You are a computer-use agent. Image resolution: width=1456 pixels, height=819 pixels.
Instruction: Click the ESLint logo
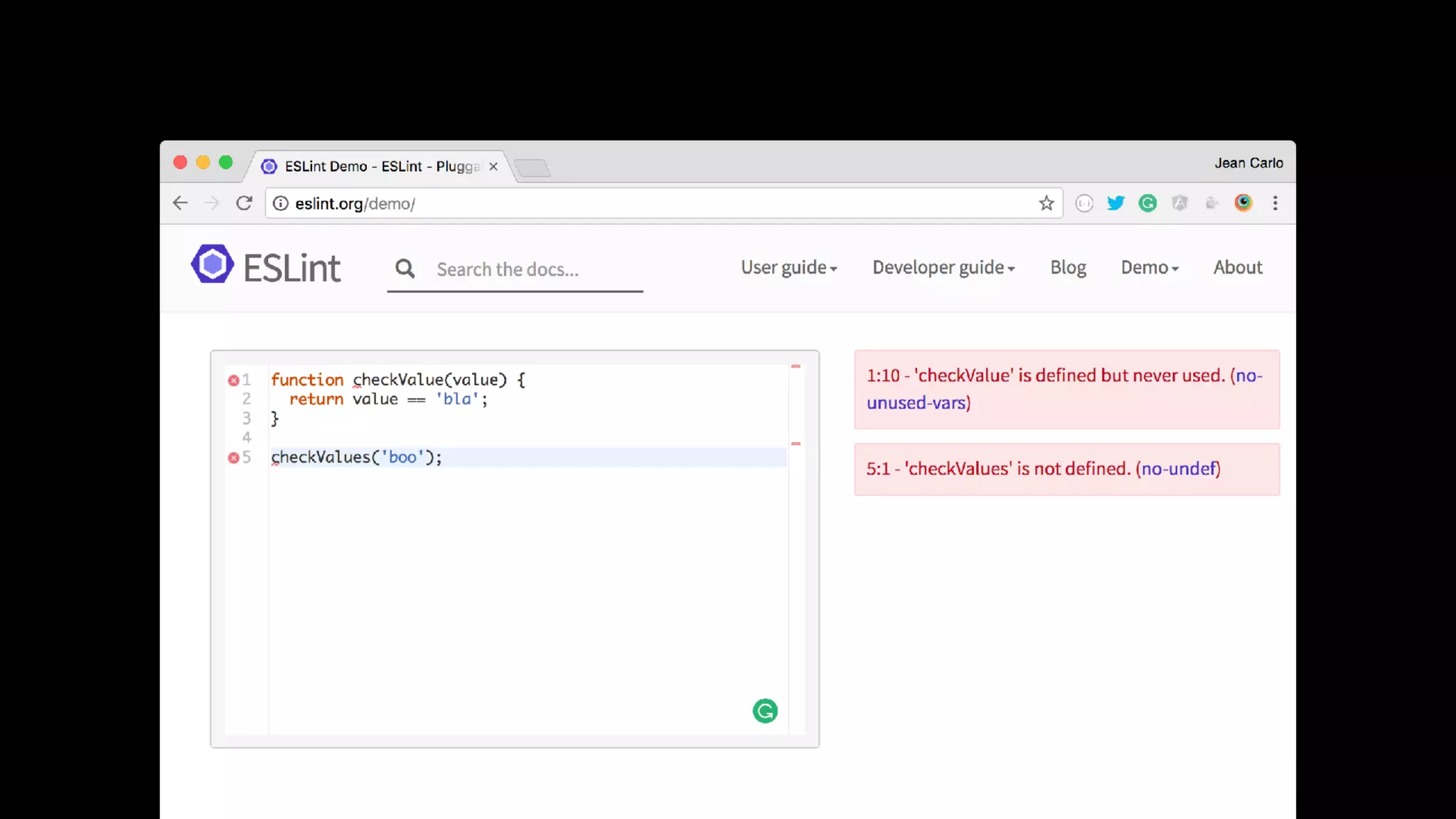pos(265,265)
